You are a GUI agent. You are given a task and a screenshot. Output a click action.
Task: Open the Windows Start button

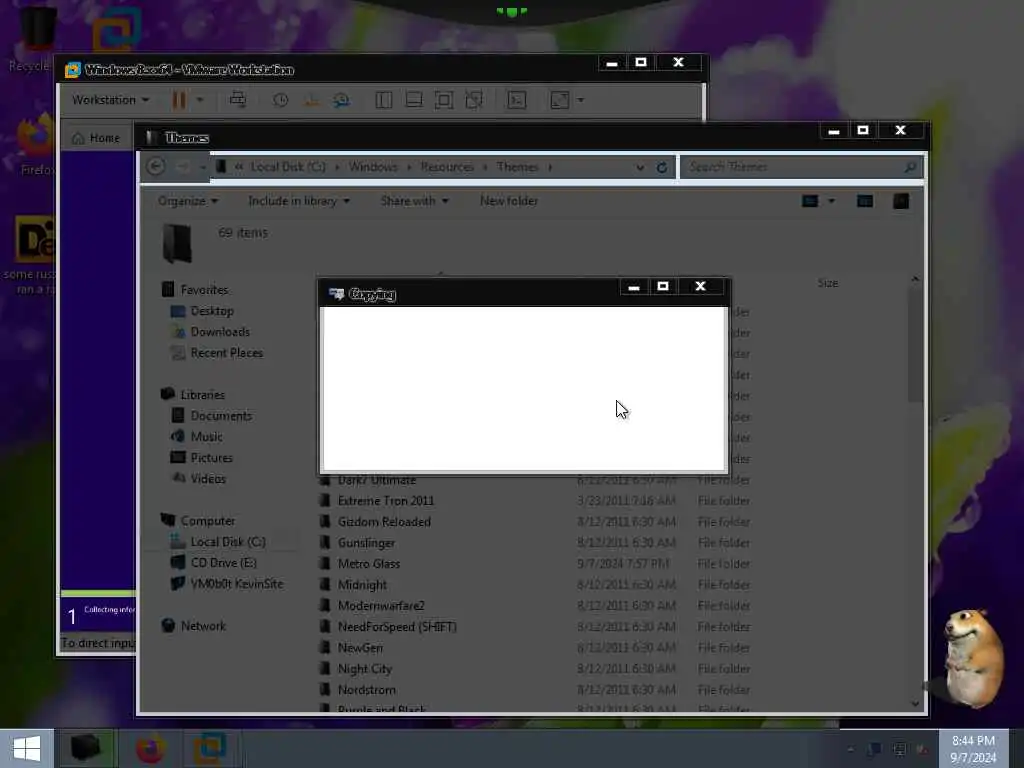[x=27, y=748]
